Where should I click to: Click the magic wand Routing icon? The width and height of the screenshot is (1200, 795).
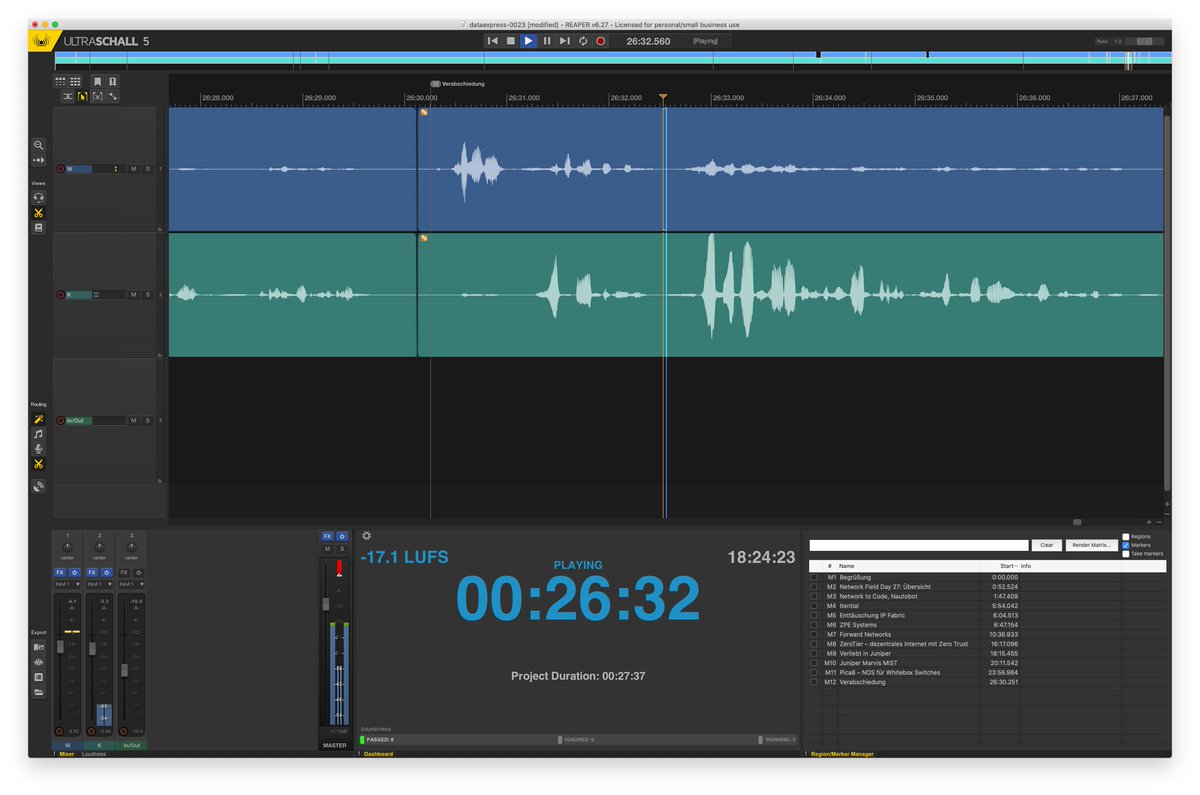point(38,419)
